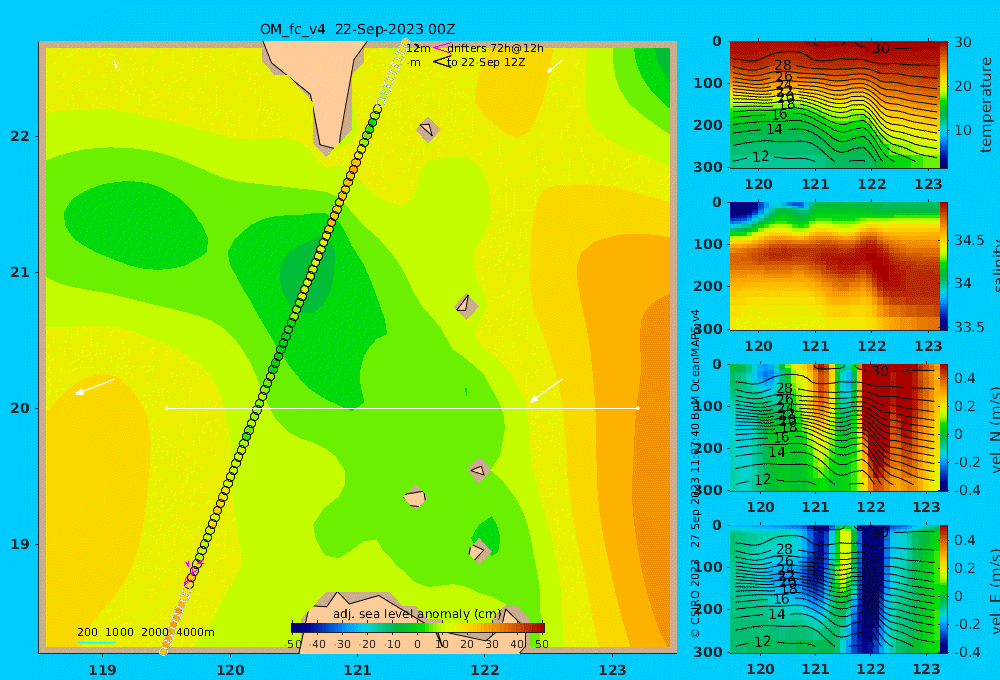
Task: Click the black arrow legend icon
Action: coord(441,62)
